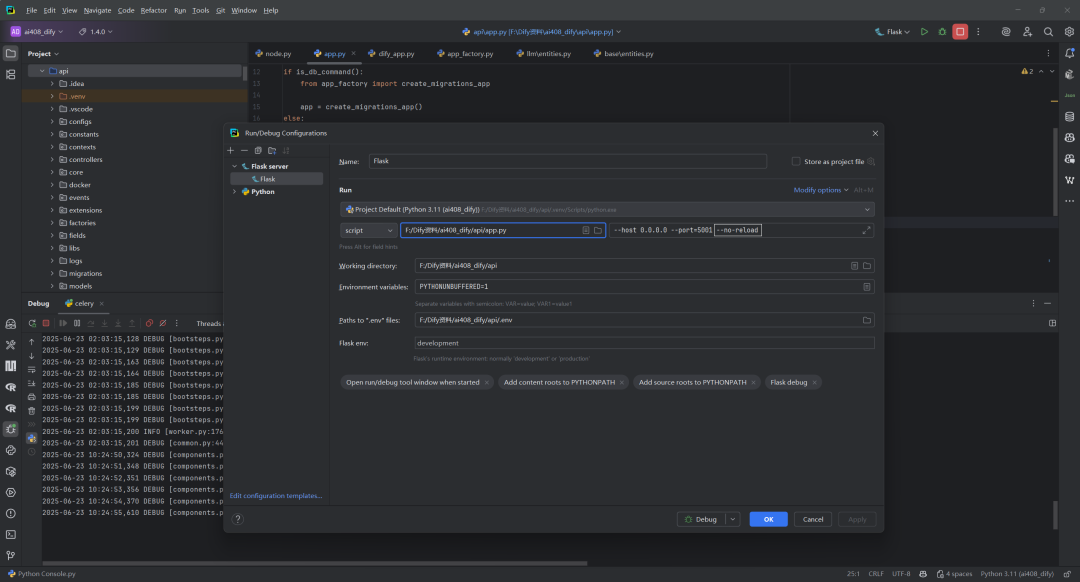The image size is (1080, 582).
Task: Open the File menu
Action: point(32,10)
